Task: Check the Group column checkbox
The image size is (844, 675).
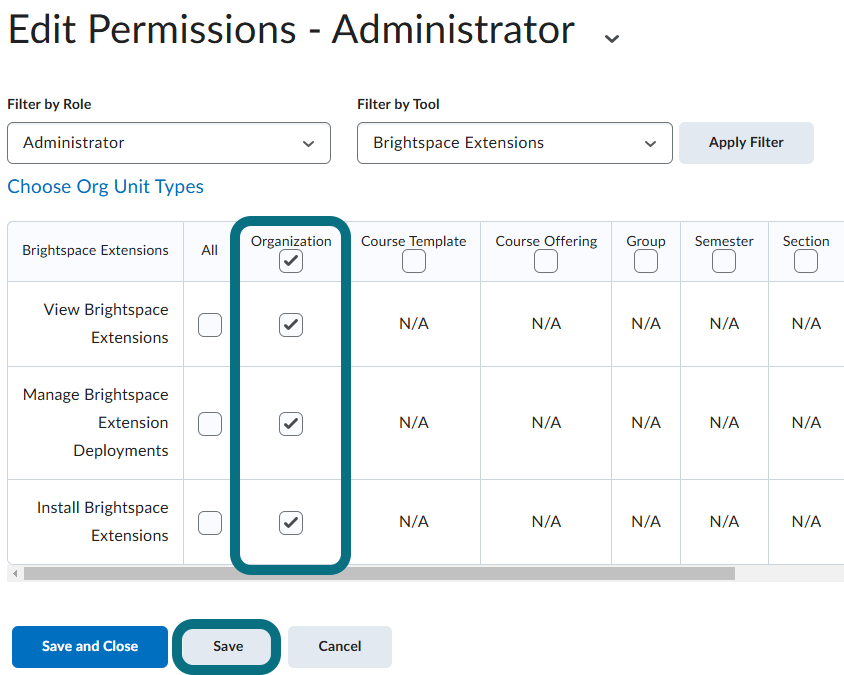Action: coord(646,262)
